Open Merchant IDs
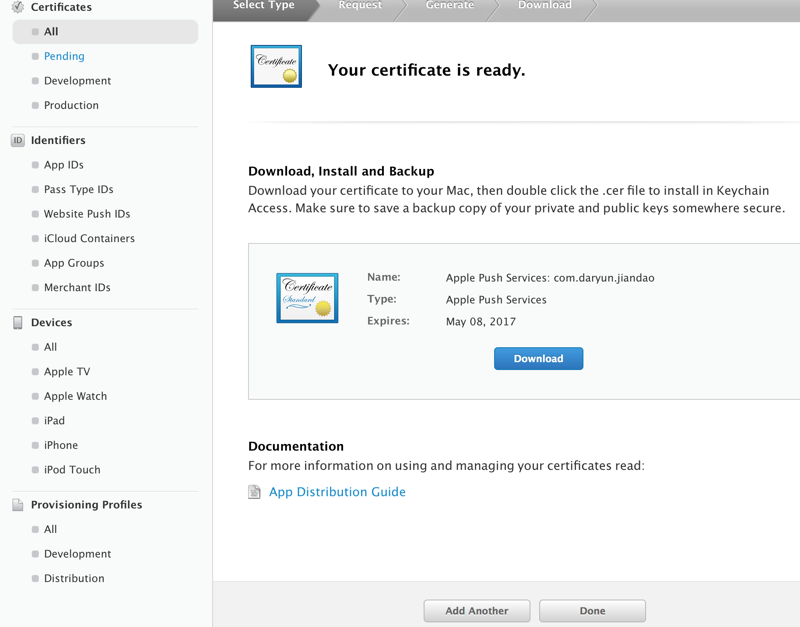 tap(77, 287)
